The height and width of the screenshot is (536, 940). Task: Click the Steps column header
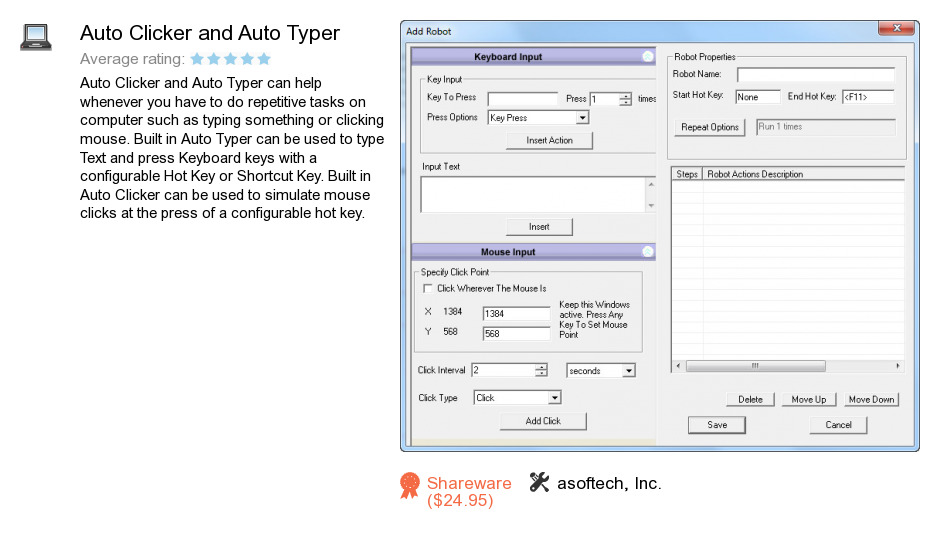[x=687, y=174]
